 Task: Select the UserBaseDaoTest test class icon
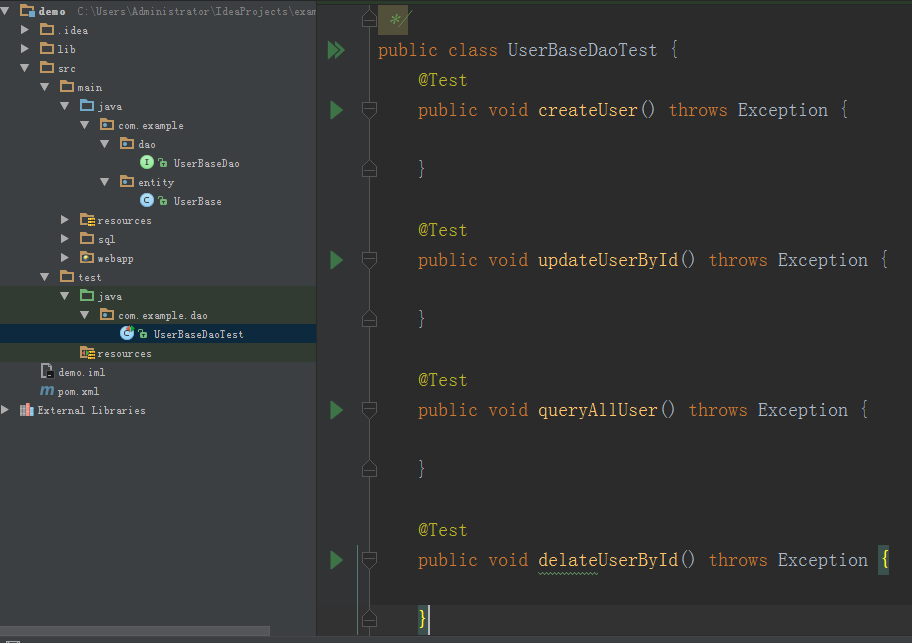coord(127,333)
